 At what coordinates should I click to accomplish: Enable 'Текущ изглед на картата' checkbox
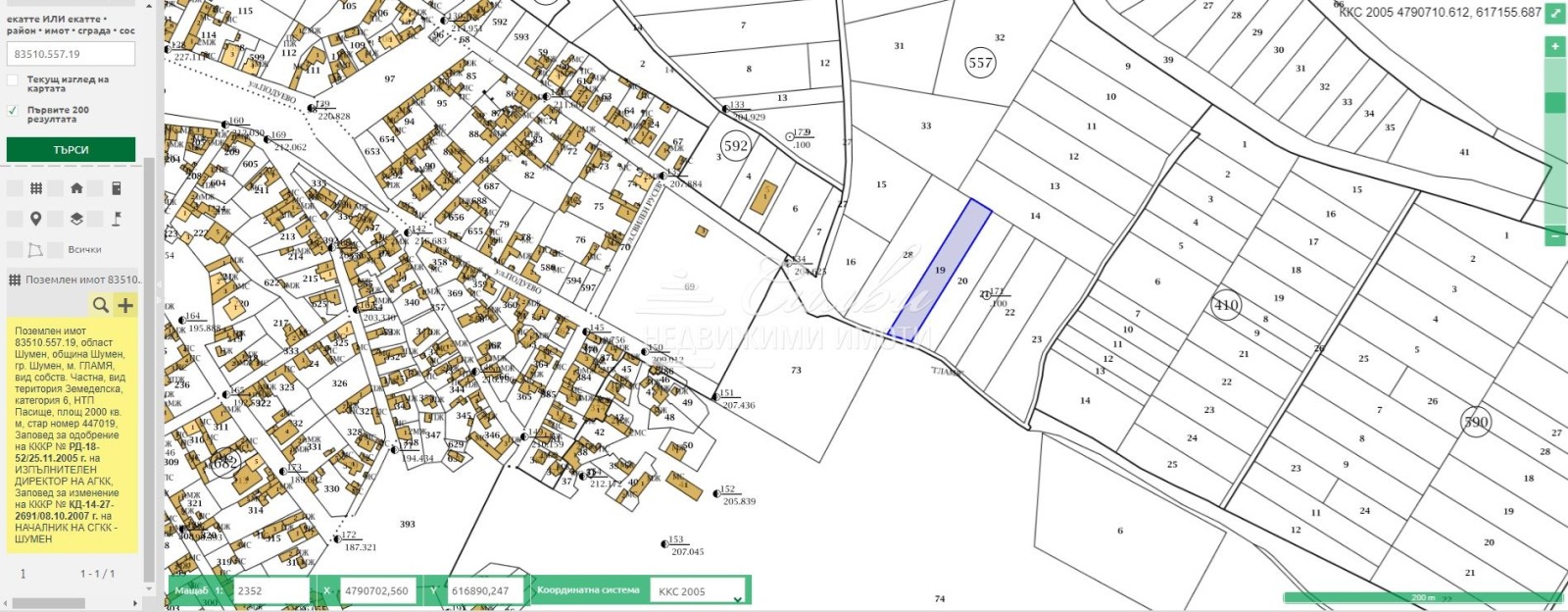pyautogui.click(x=13, y=80)
